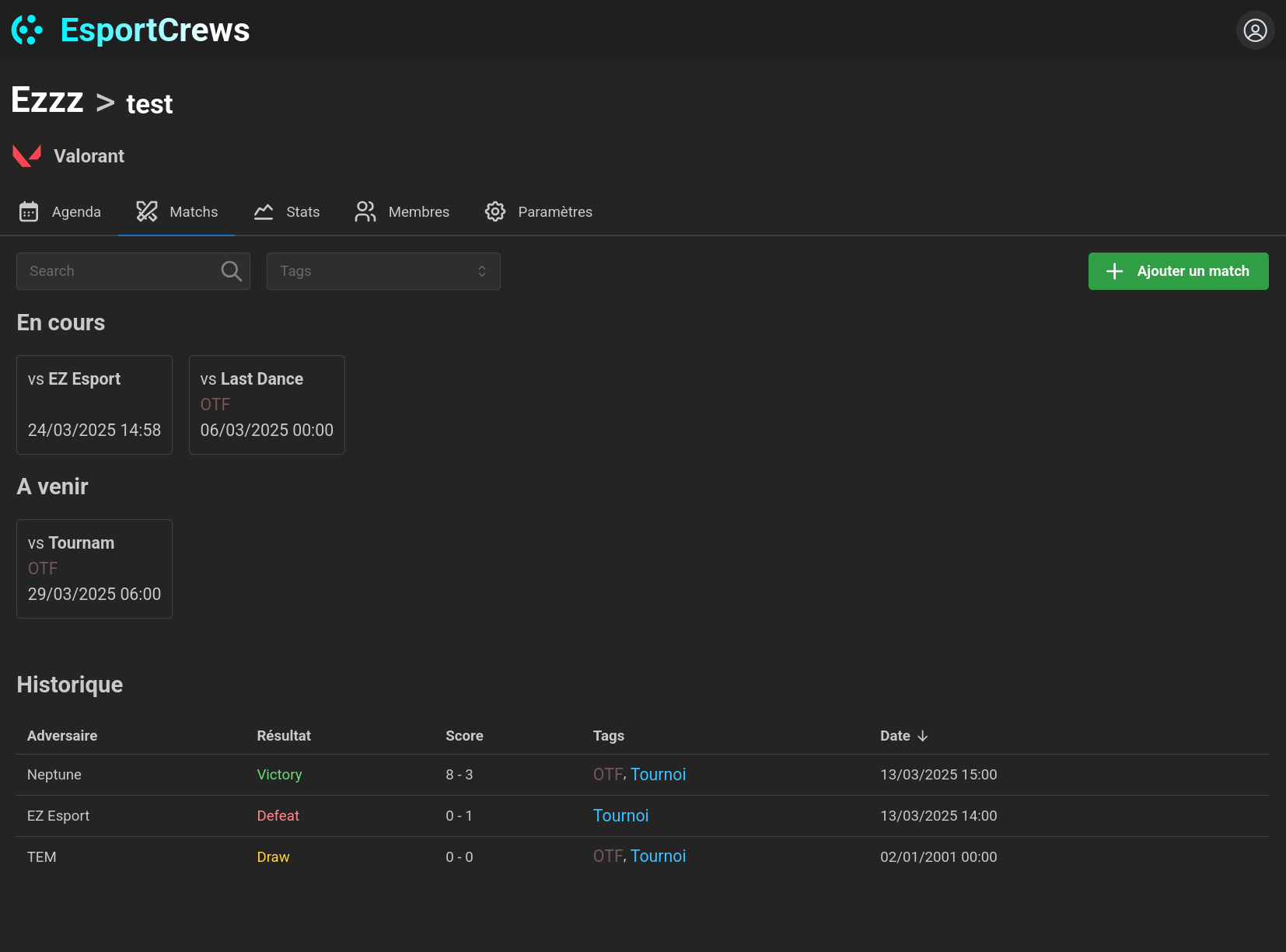
Task: Switch to the Membres tab
Action: pyautogui.click(x=419, y=211)
